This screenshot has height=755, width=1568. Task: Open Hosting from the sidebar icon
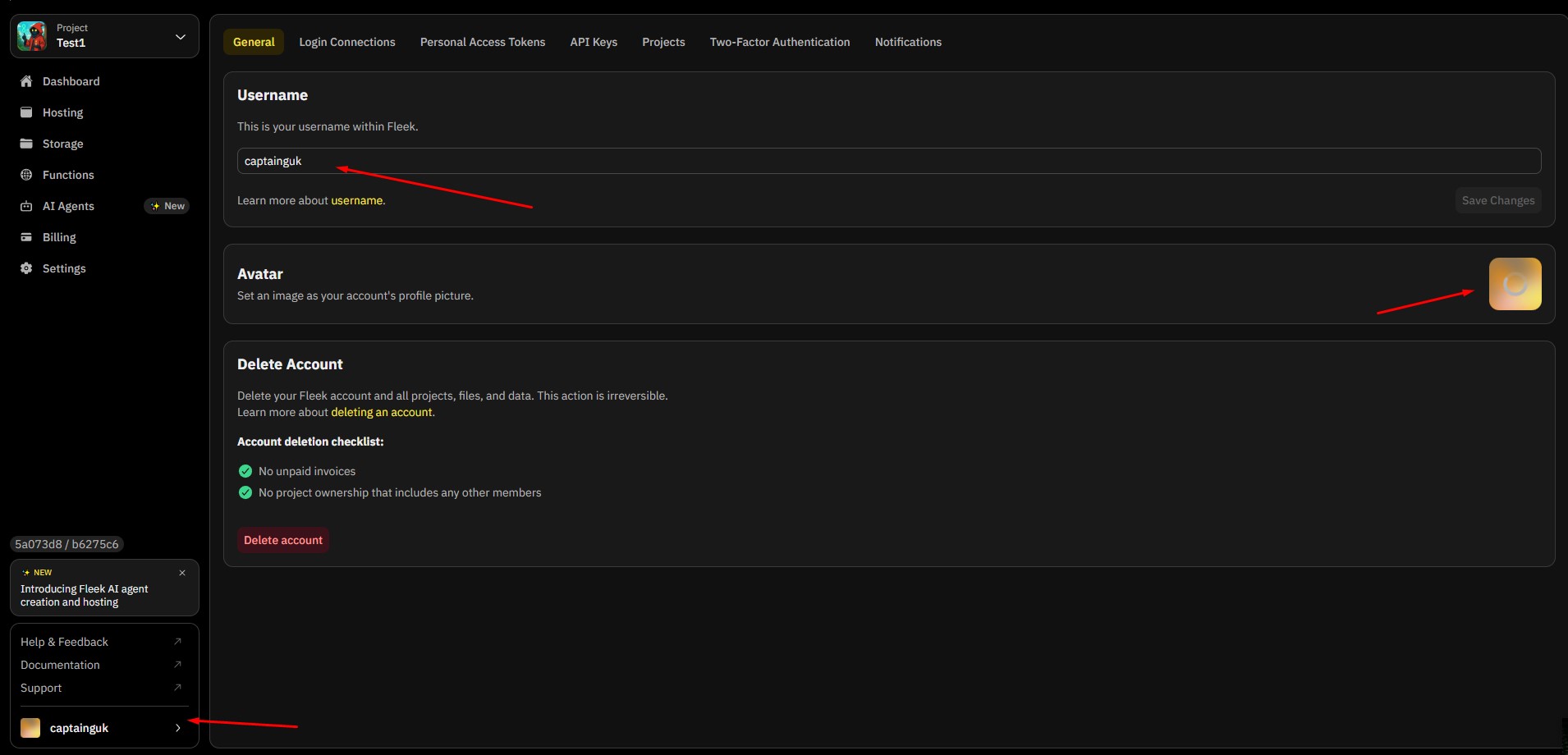[x=26, y=112]
